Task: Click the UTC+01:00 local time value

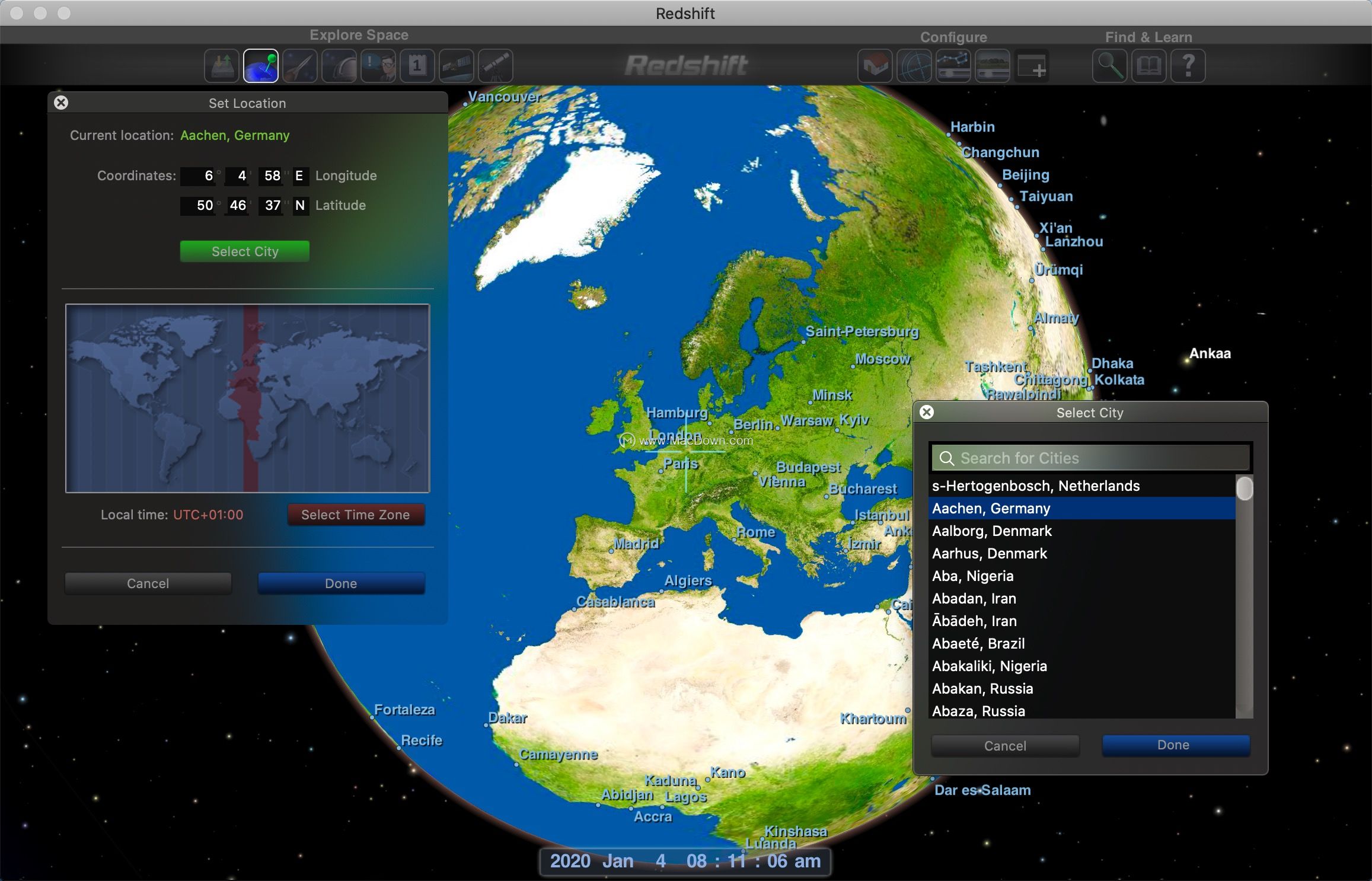Action: click(x=208, y=515)
